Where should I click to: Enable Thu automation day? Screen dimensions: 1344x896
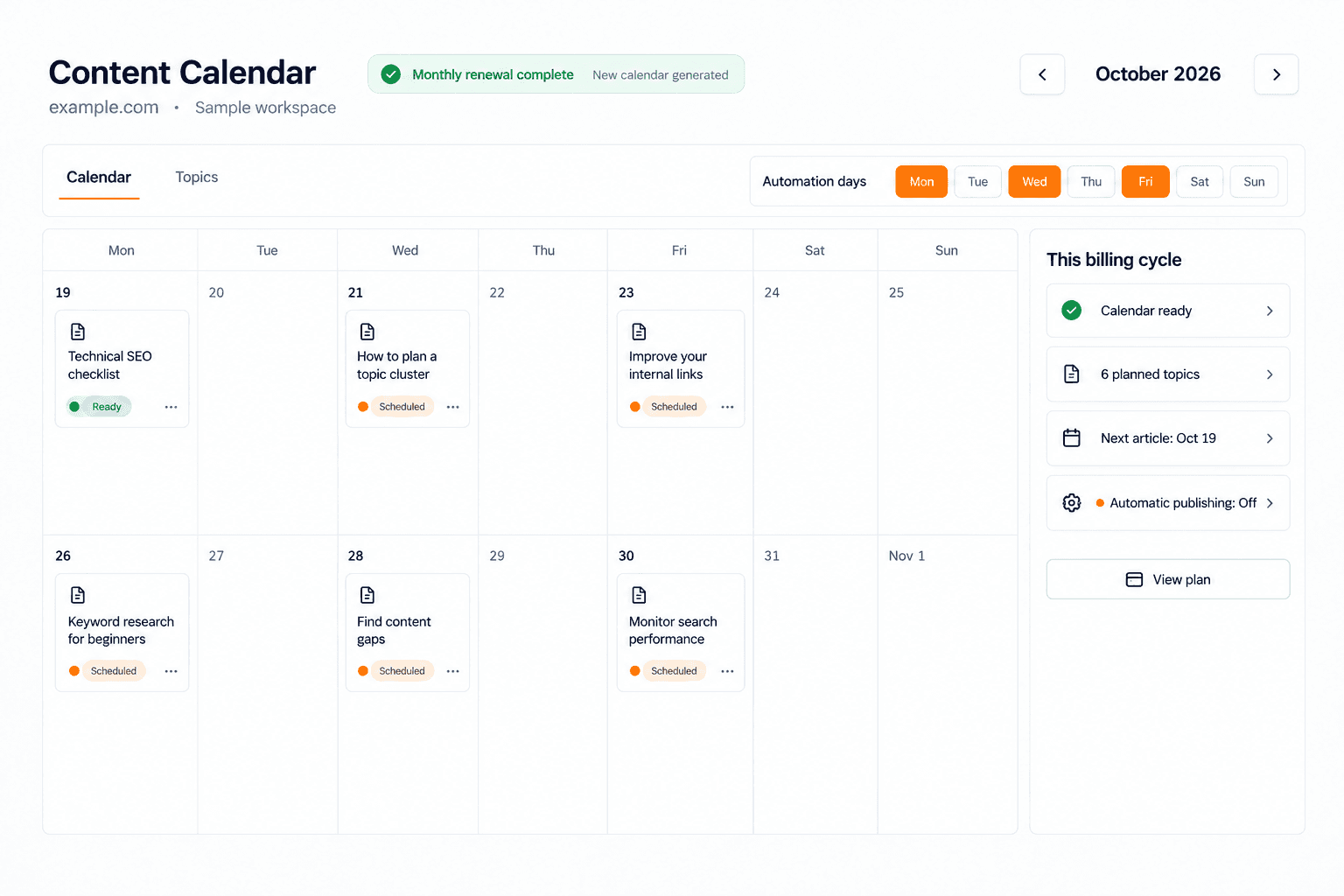pos(1091,182)
